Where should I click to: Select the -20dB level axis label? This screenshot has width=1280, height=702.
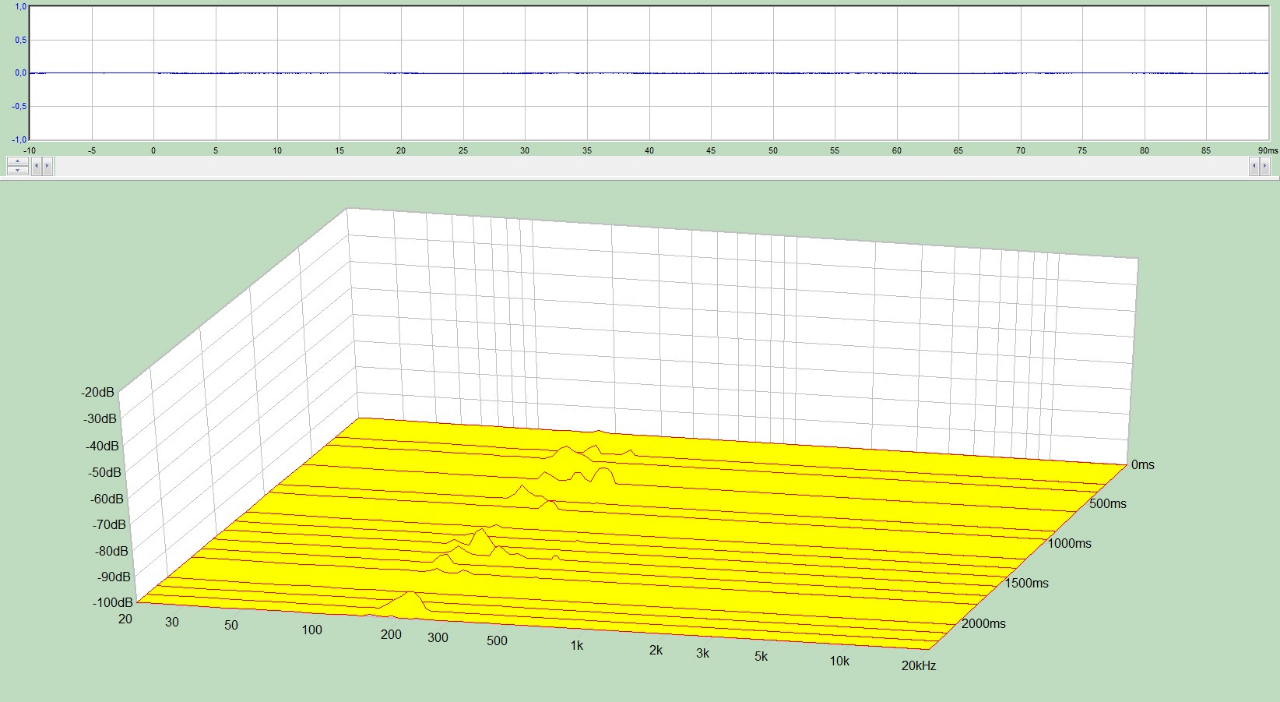pyautogui.click(x=99, y=392)
